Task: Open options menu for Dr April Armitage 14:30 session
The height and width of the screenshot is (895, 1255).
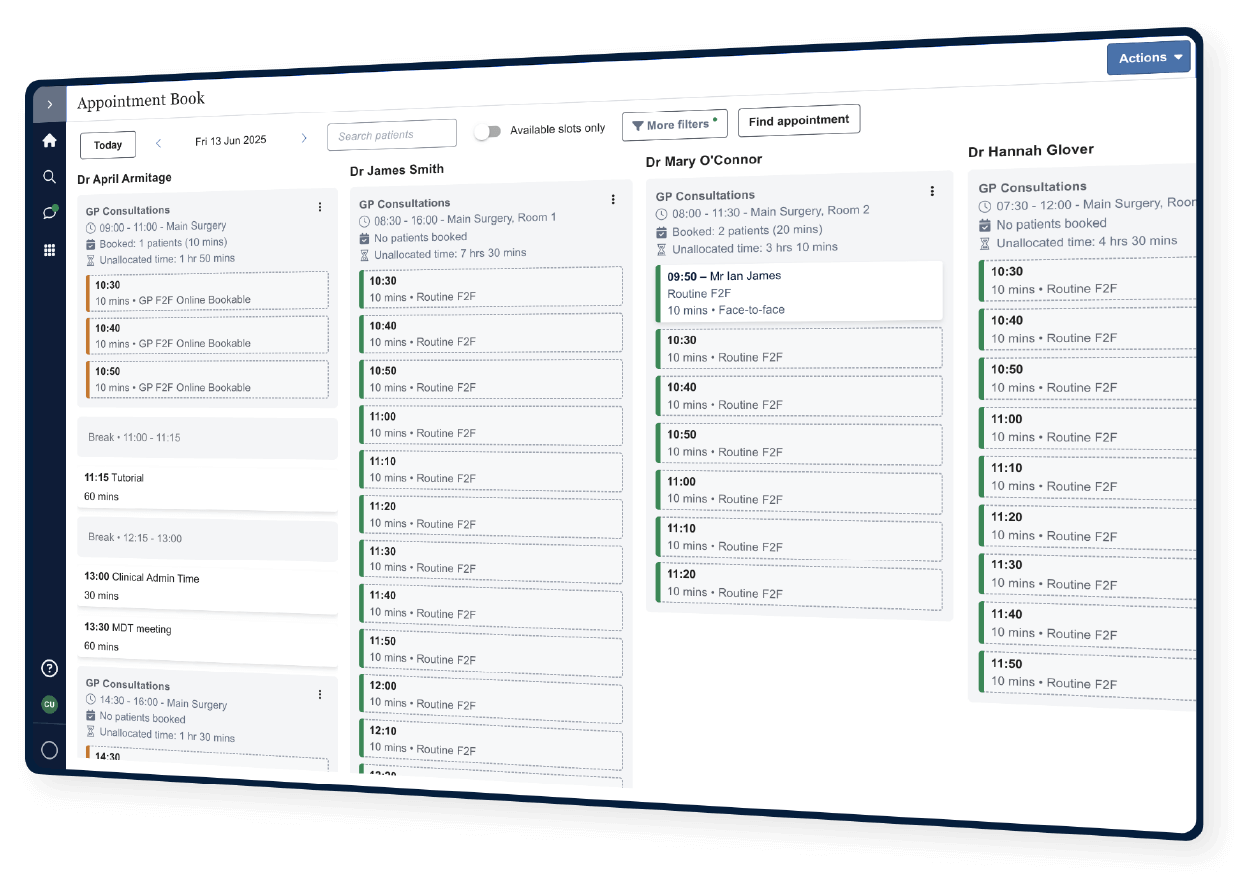Action: tap(320, 694)
